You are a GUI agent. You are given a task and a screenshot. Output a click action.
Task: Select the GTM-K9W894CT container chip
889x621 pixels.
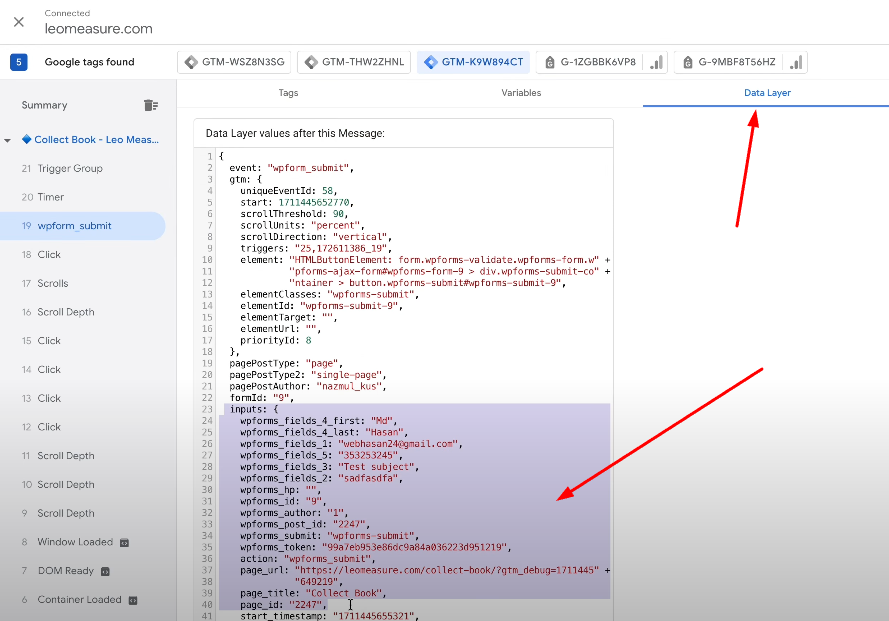coord(473,62)
